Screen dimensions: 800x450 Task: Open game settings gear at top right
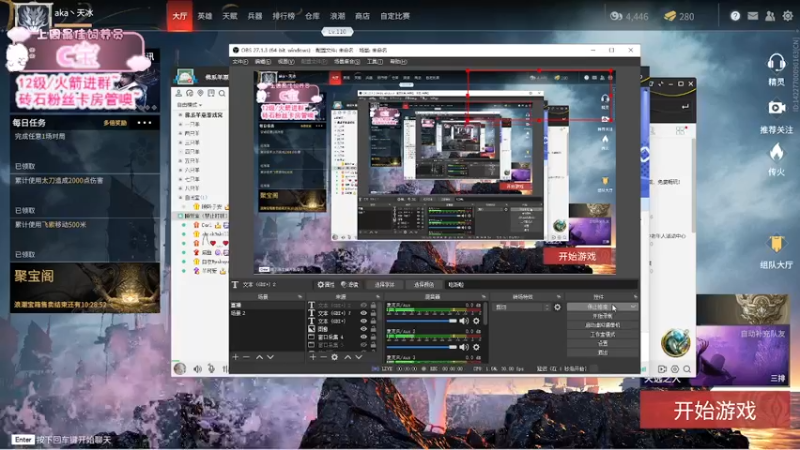[788, 16]
